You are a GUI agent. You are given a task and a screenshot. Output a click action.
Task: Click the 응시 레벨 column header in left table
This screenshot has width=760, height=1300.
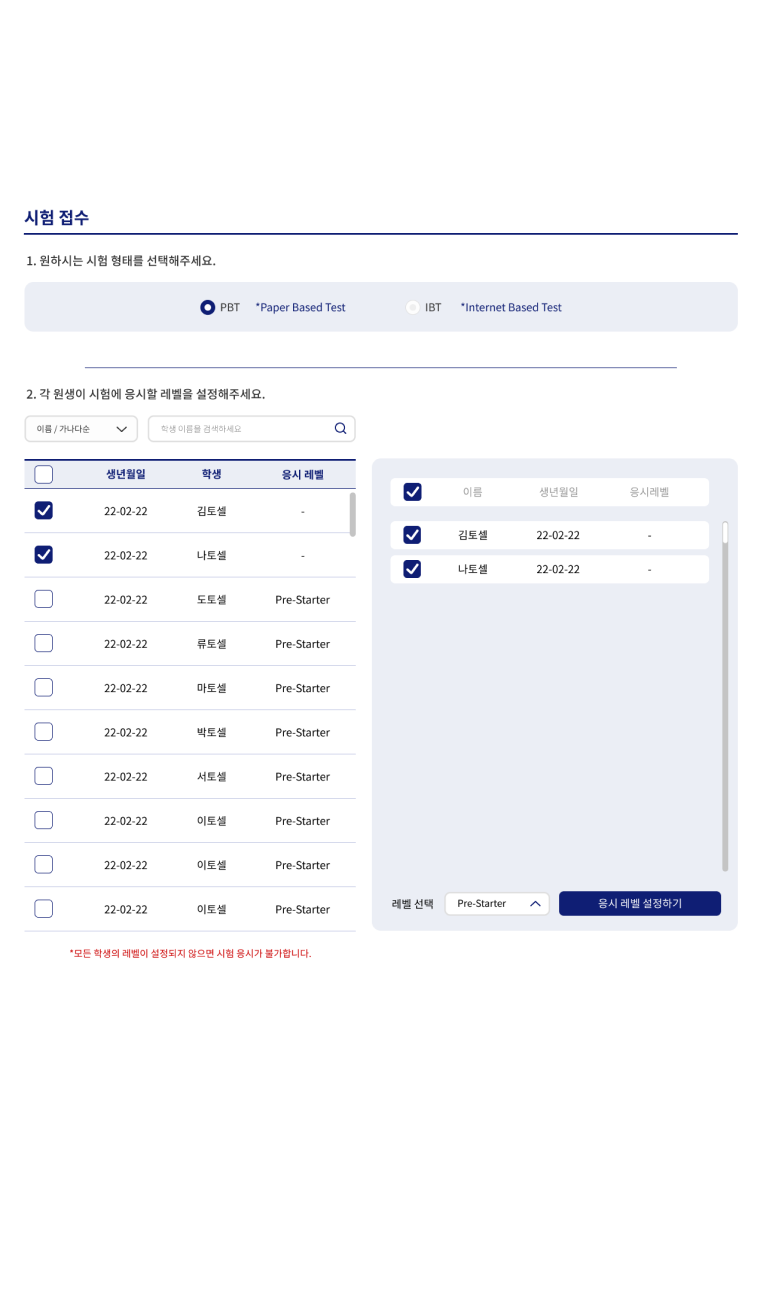(303, 474)
